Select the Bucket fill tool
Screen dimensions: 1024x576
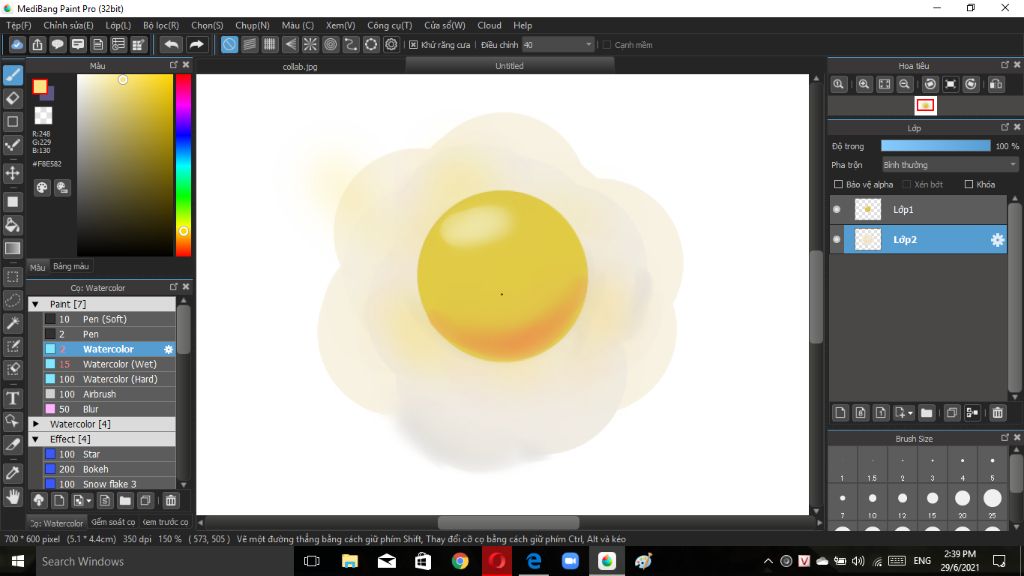[13, 225]
